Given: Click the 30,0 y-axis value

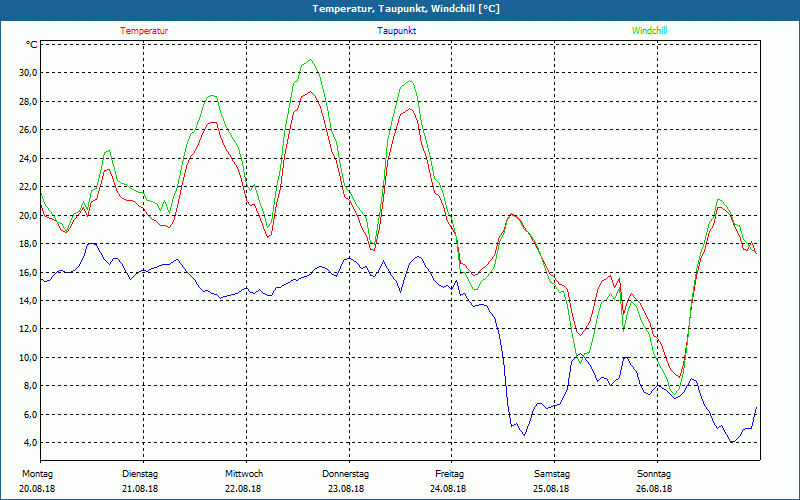Looking at the screenshot, I should 28,72.
